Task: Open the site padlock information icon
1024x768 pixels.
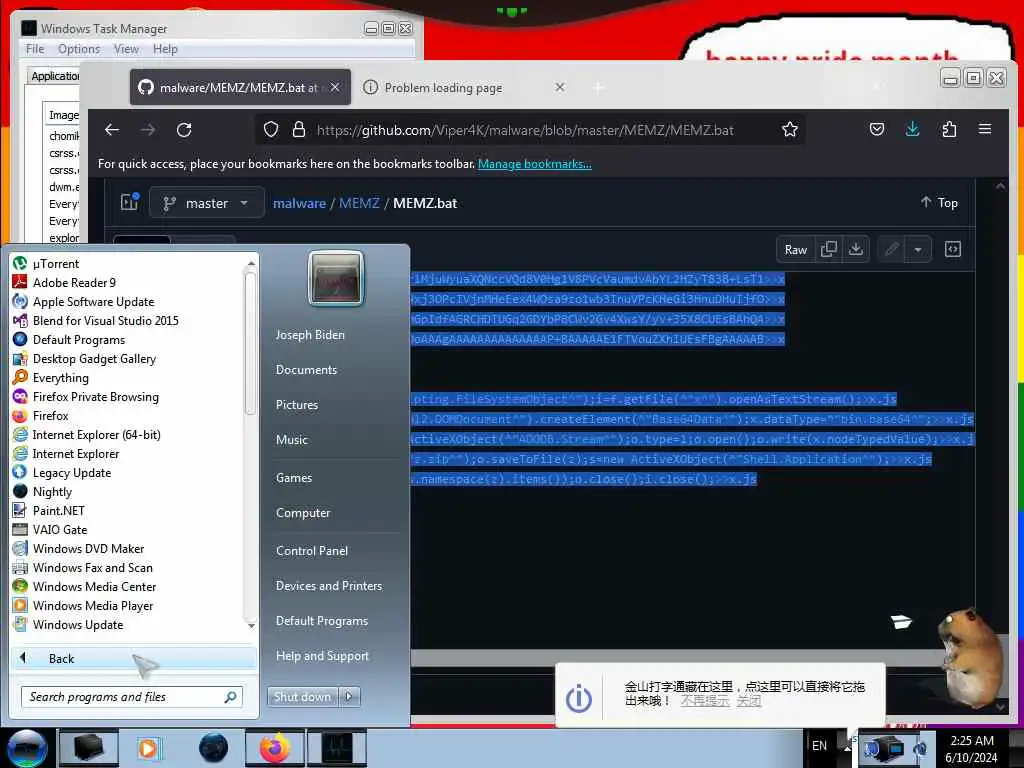Action: (299, 130)
